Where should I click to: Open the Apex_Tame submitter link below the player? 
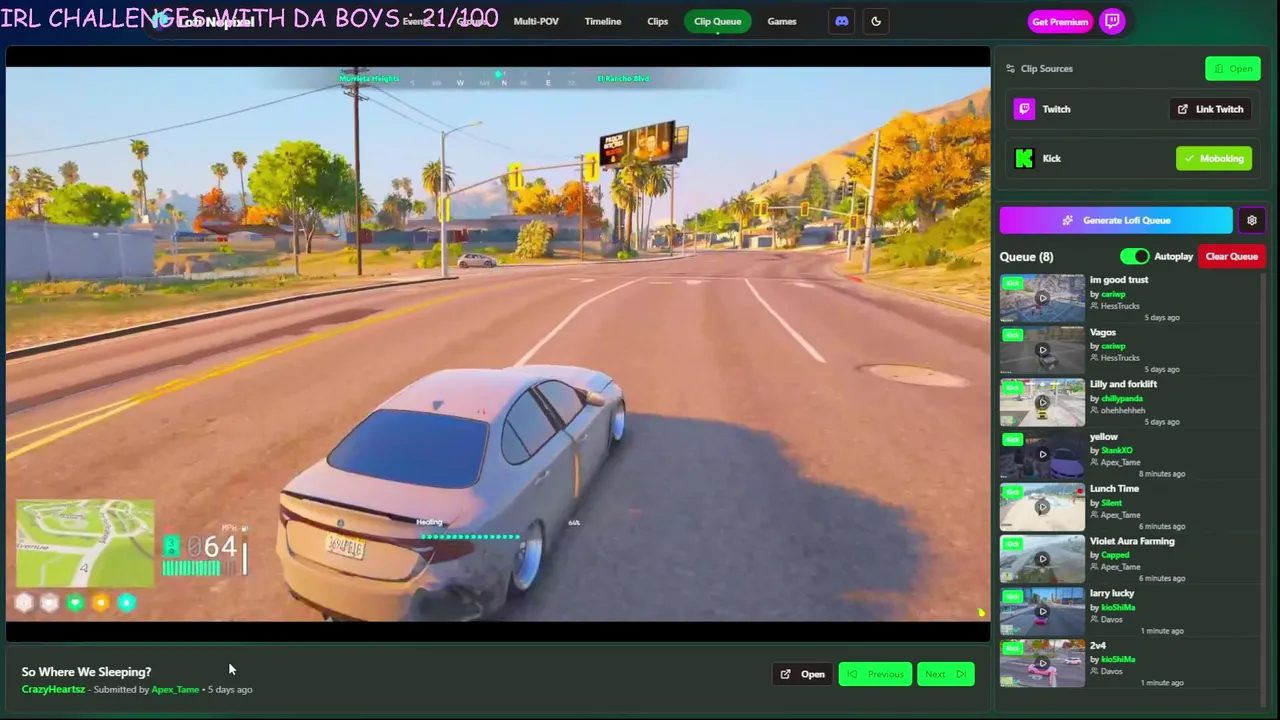pyautogui.click(x=175, y=689)
